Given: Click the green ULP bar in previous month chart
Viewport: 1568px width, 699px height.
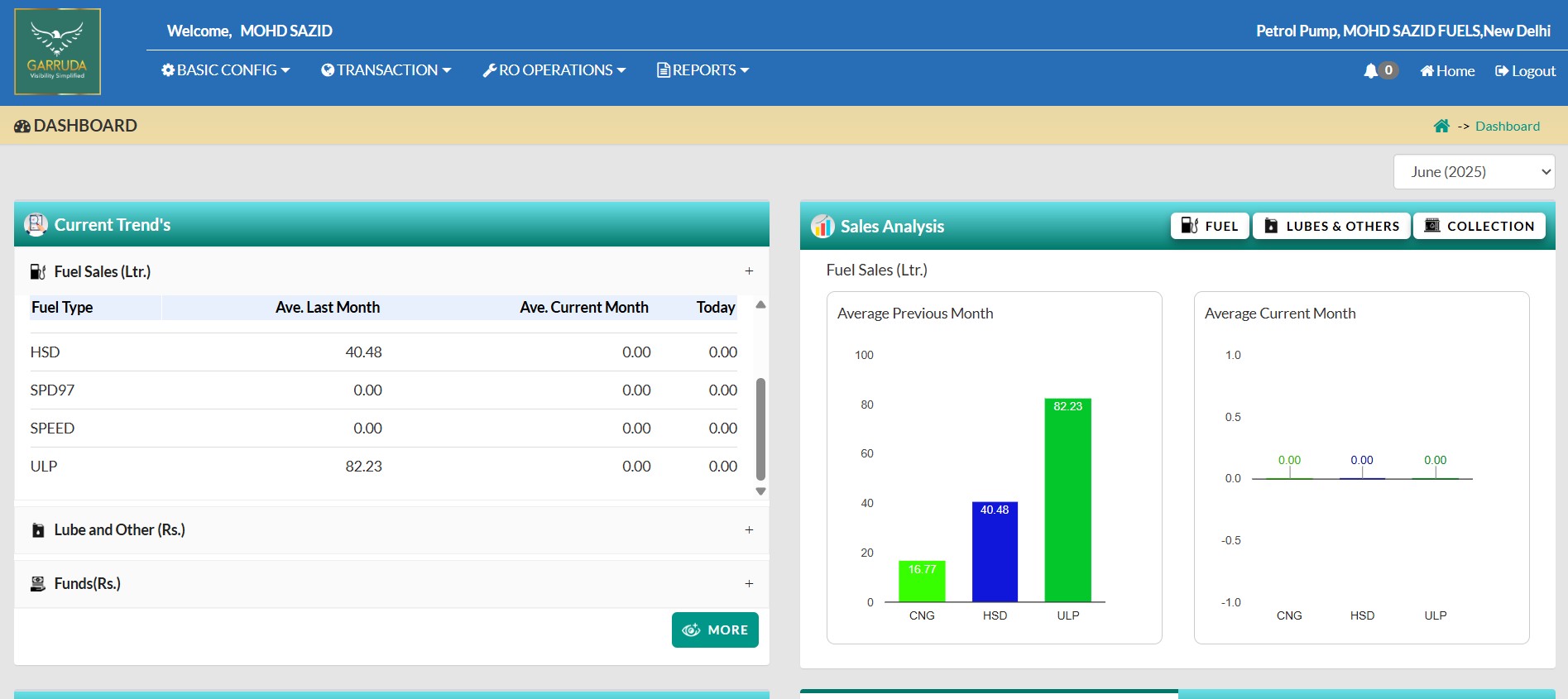Looking at the screenshot, I should tap(1067, 500).
